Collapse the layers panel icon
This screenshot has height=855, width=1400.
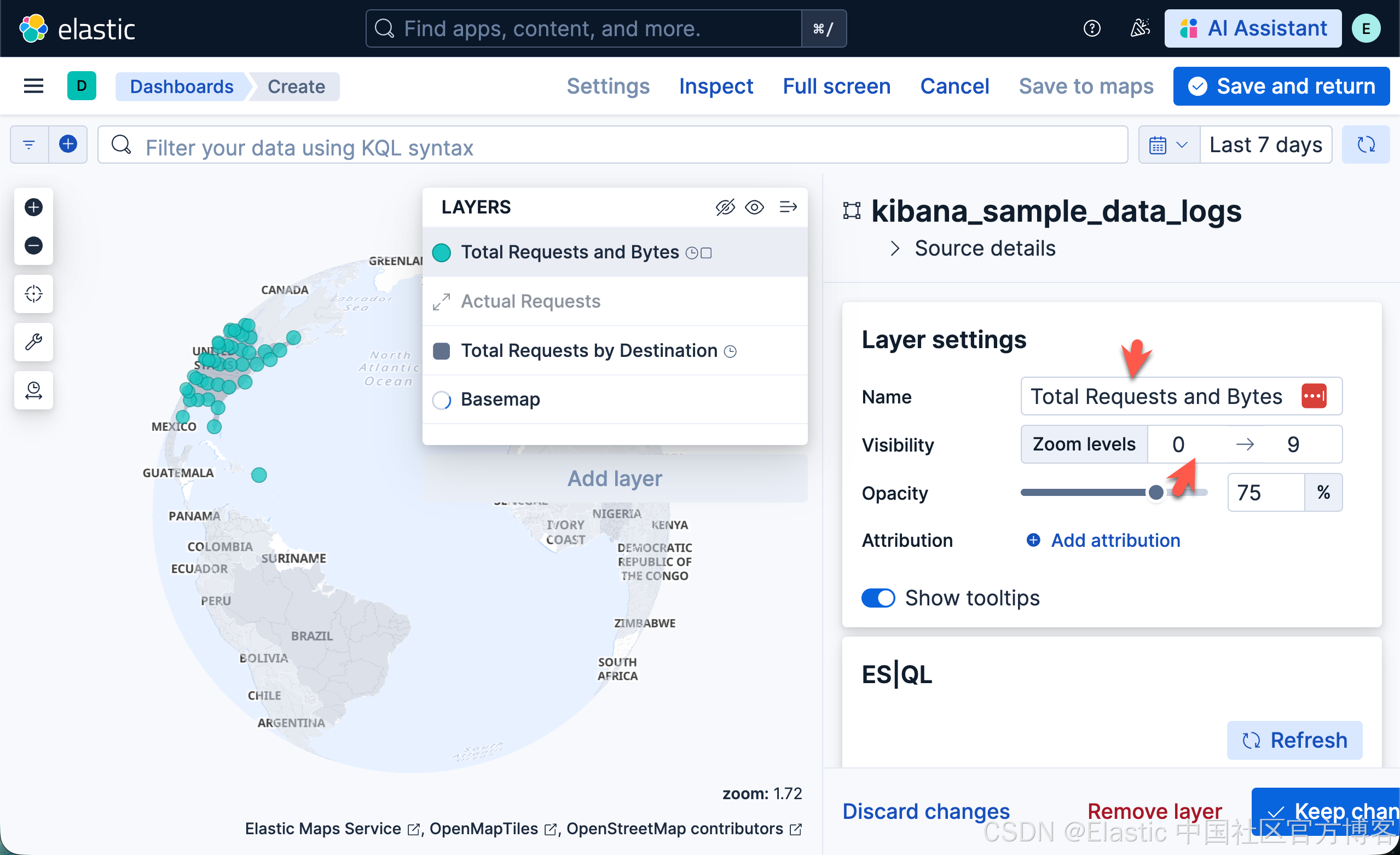click(788, 207)
